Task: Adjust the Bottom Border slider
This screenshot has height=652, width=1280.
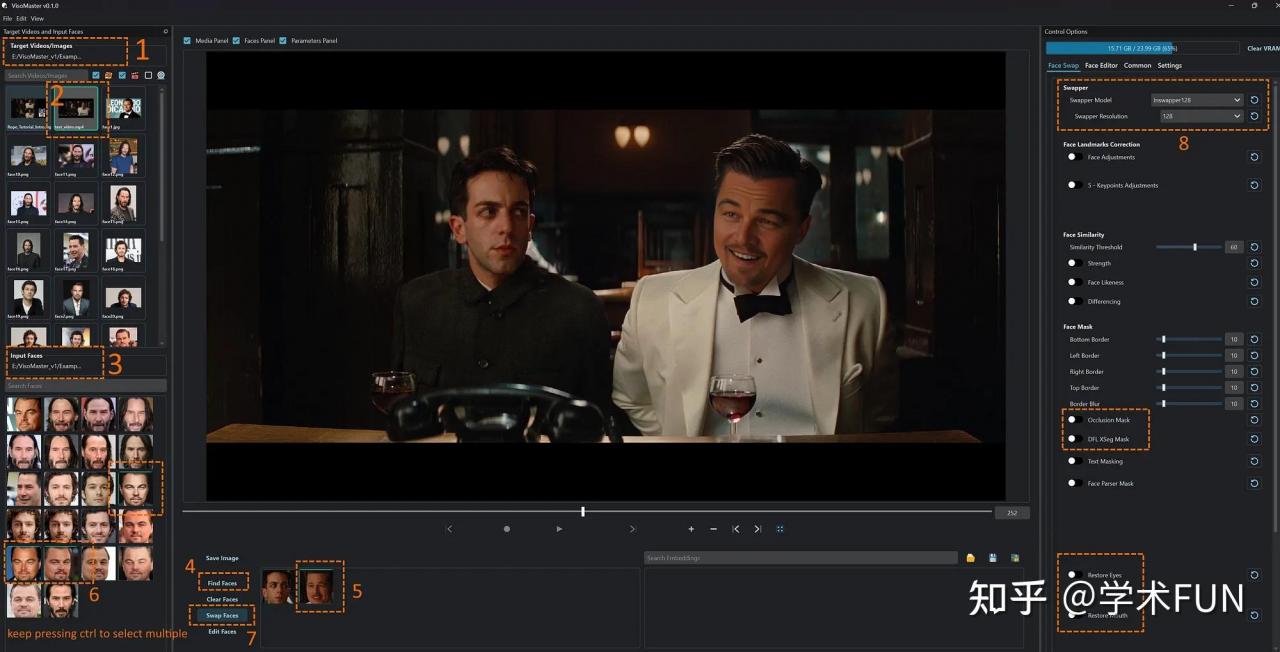Action: click(1189, 339)
